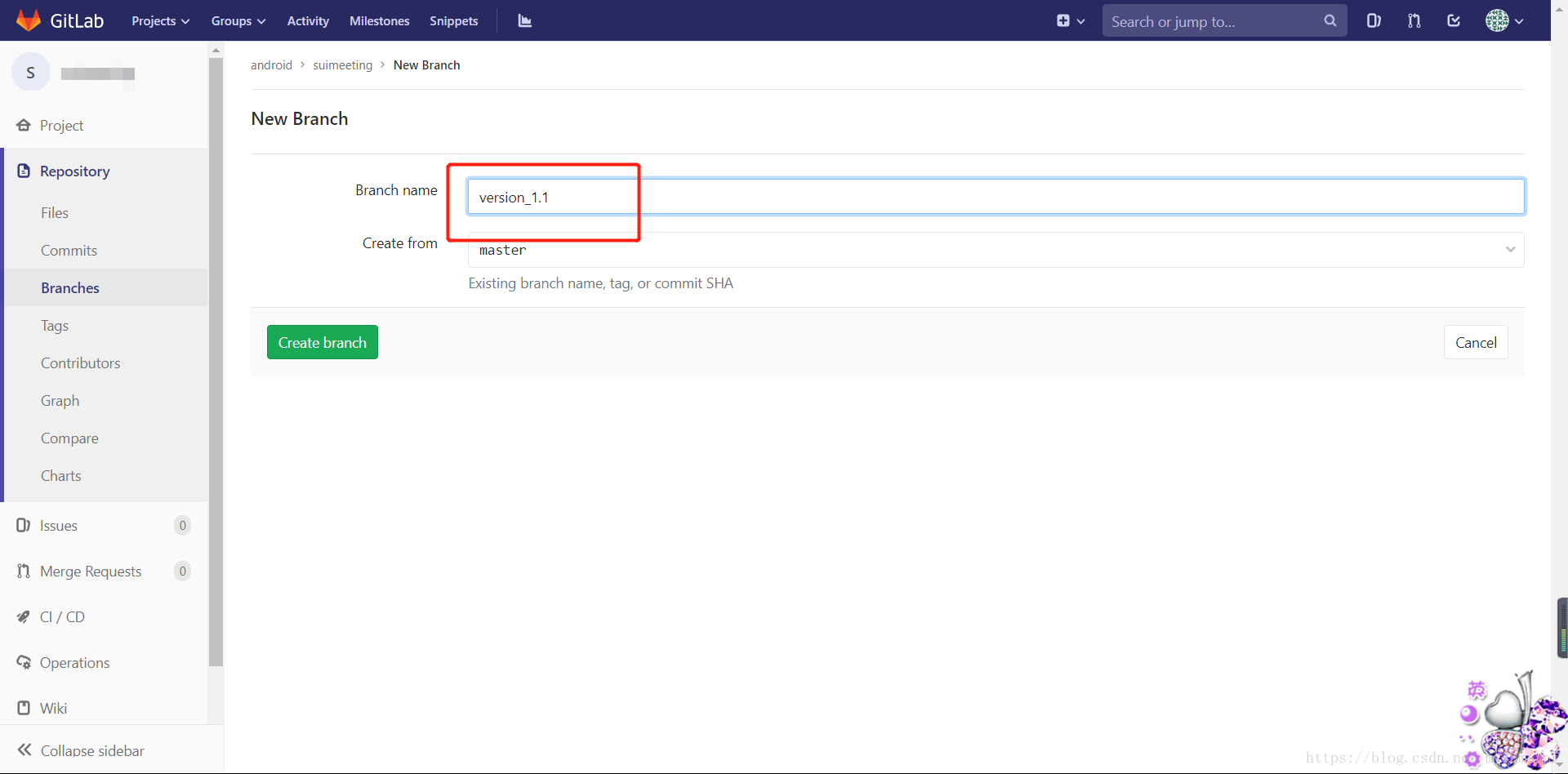Go to android breadcrumb link
This screenshot has width=1568, height=774.
[271, 65]
